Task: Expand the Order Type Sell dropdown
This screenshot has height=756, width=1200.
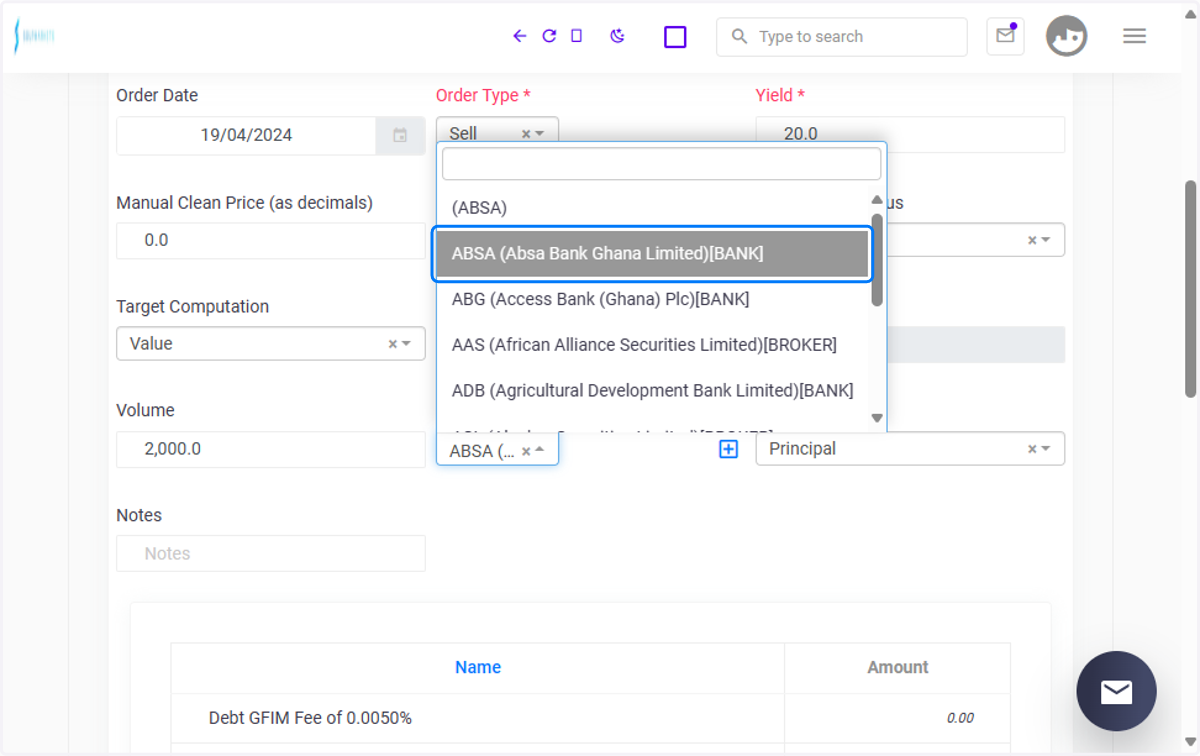Action: click(x=540, y=134)
